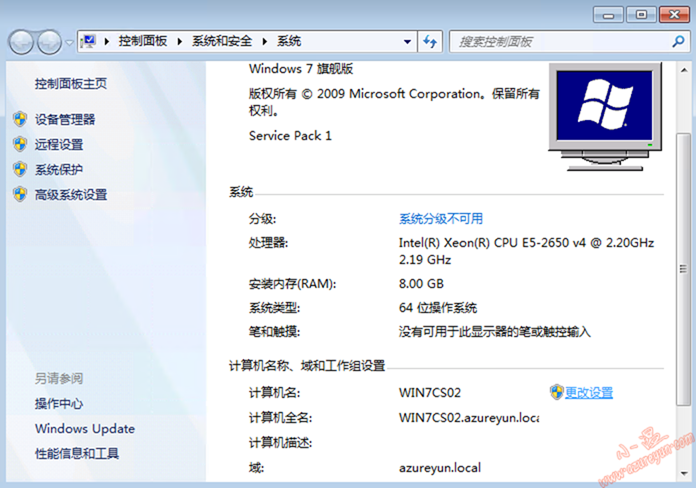Image resolution: width=696 pixels, height=488 pixels.
Task: Open the recent pages dropdown beside Forward
Action: pos(69,43)
